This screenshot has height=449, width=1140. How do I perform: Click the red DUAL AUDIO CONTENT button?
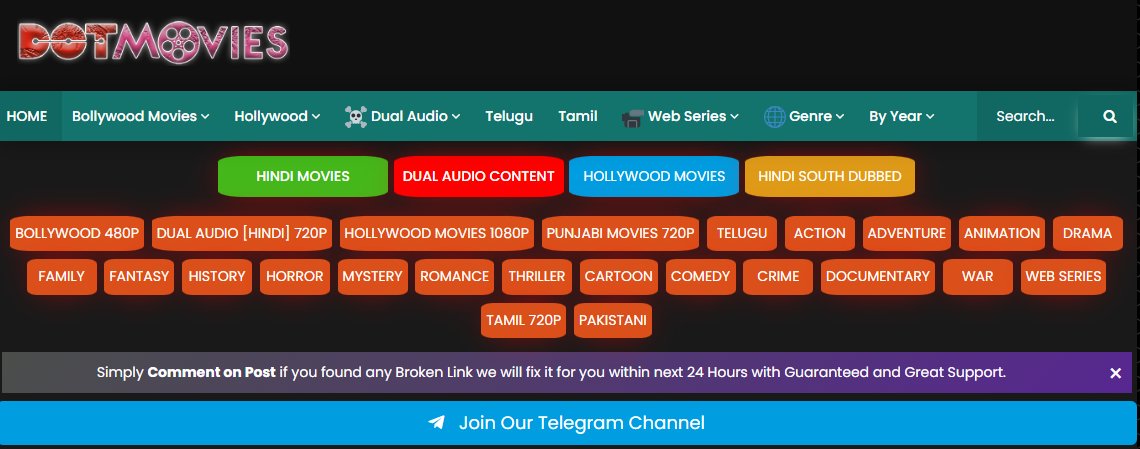pos(478,176)
